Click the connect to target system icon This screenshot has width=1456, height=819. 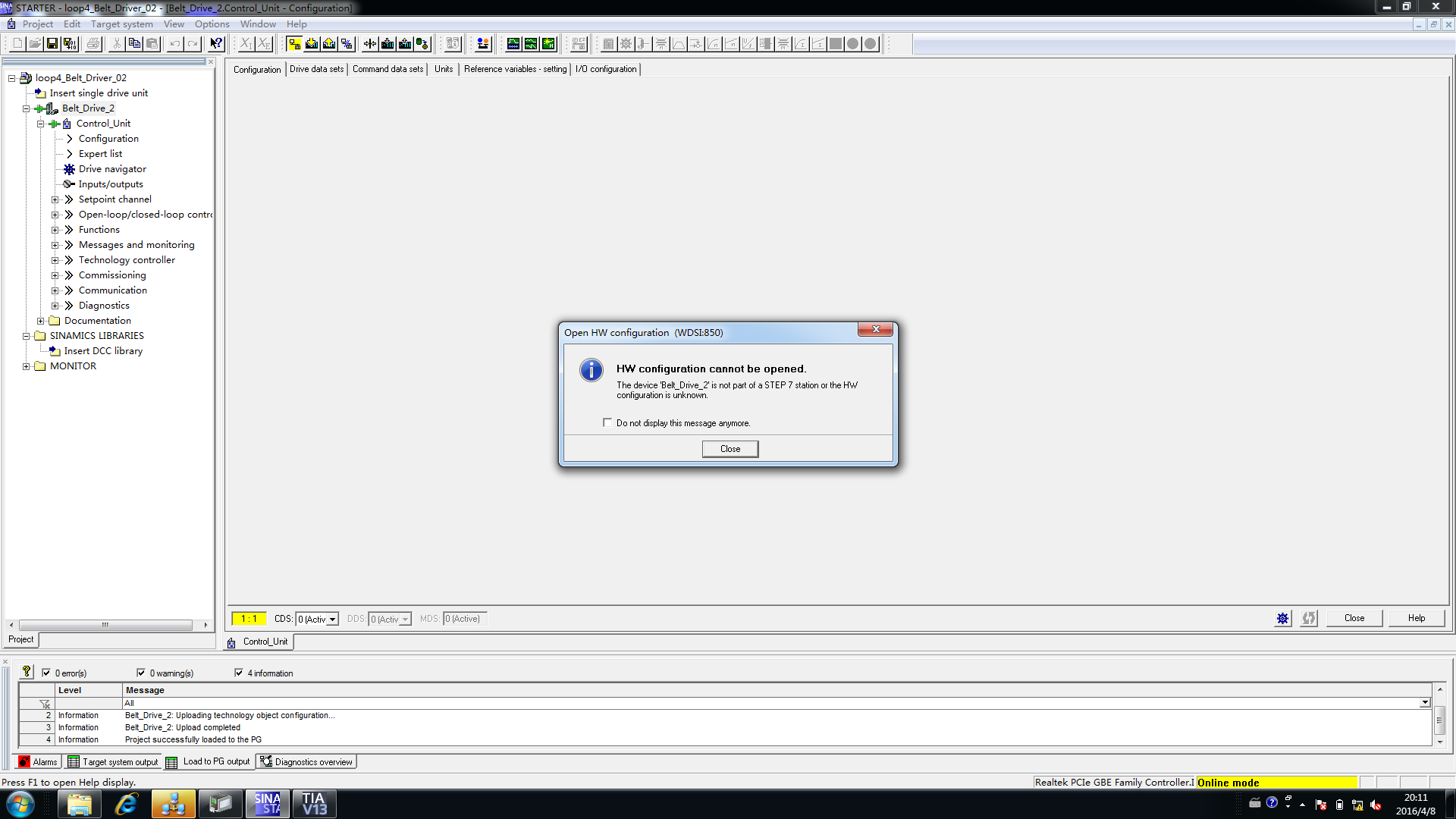click(x=294, y=44)
